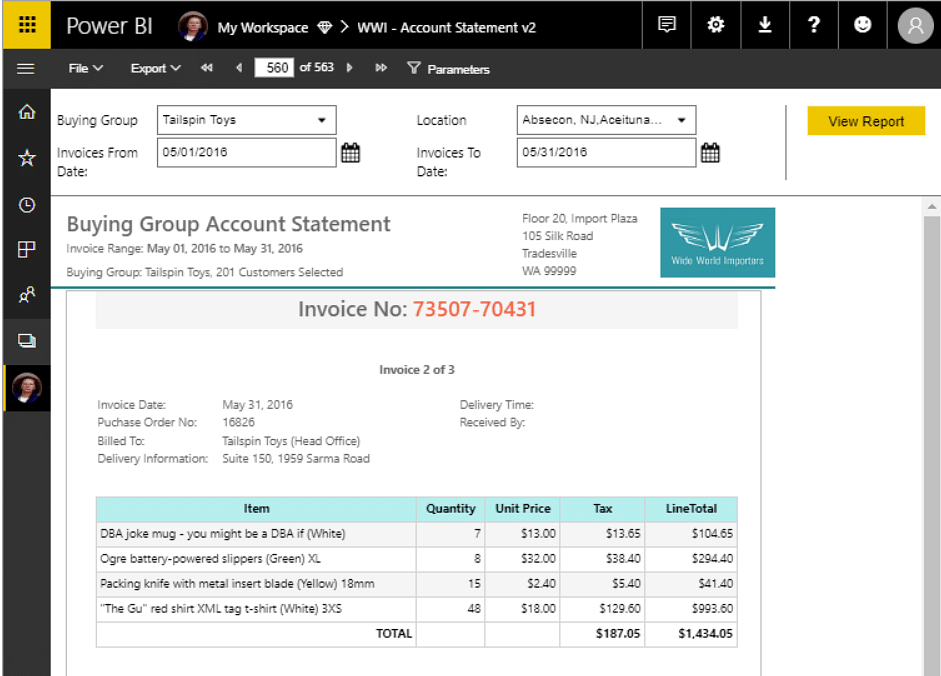Open Recent clock icon in sidebar
941x676 pixels.
tap(27, 205)
